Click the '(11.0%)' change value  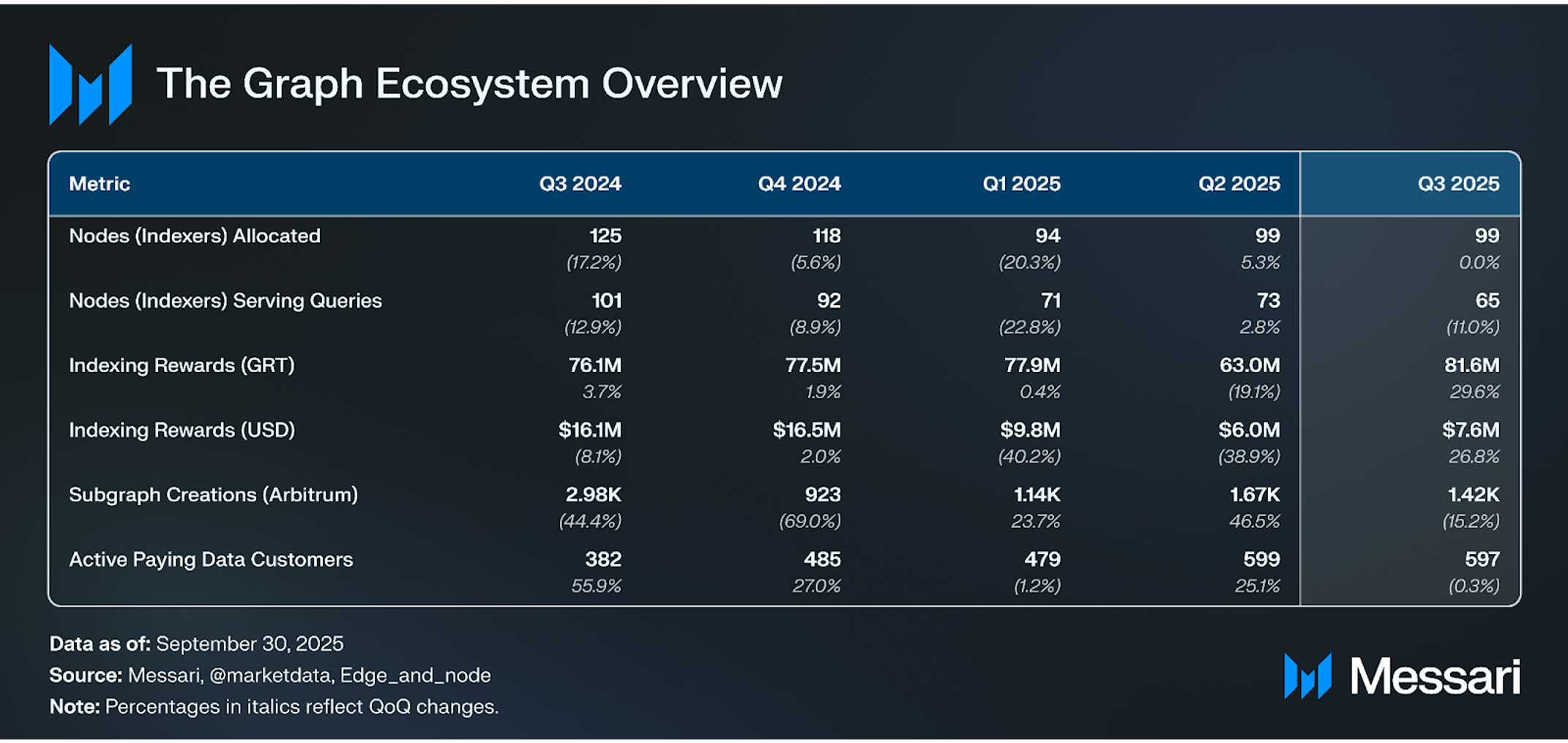pos(1473,326)
